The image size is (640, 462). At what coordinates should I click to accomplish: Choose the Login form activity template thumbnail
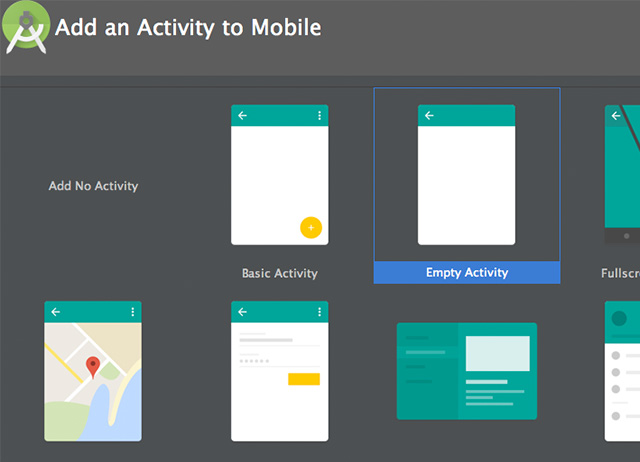point(280,371)
